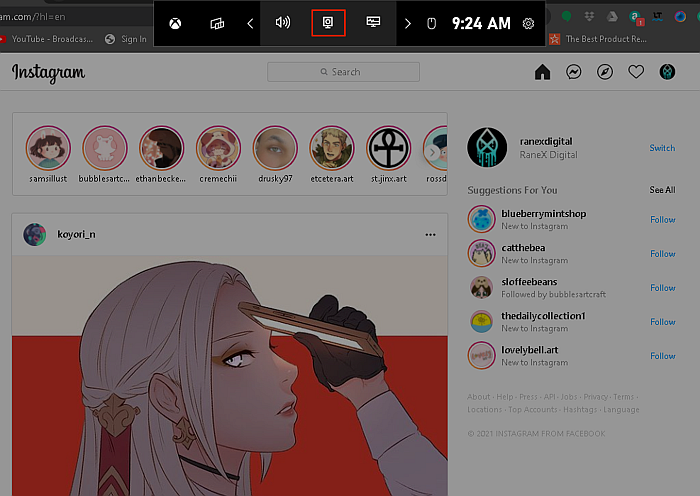700x496 pixels.
Task: View cremechii story
Action: [218, 148]
